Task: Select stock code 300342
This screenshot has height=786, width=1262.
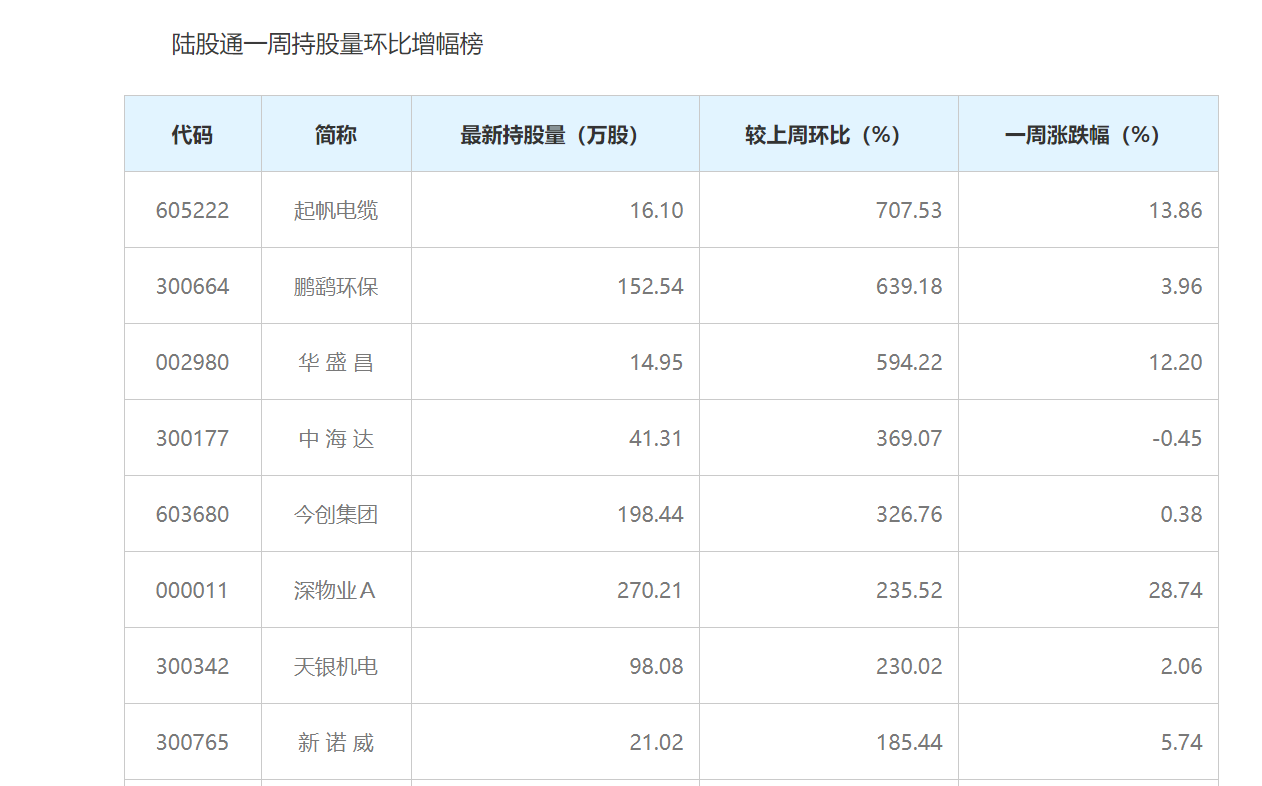Action: (192, 667)
